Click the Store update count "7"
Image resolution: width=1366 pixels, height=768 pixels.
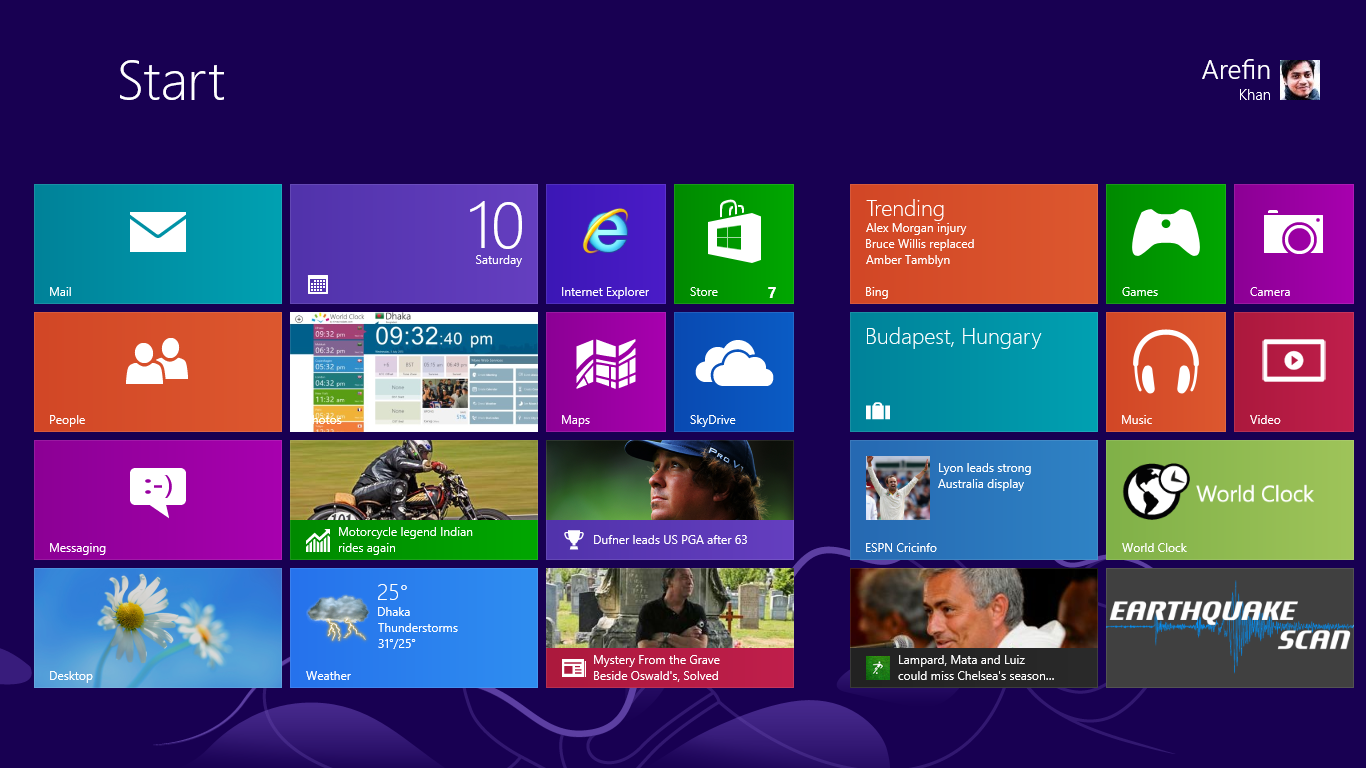[772, 293]
